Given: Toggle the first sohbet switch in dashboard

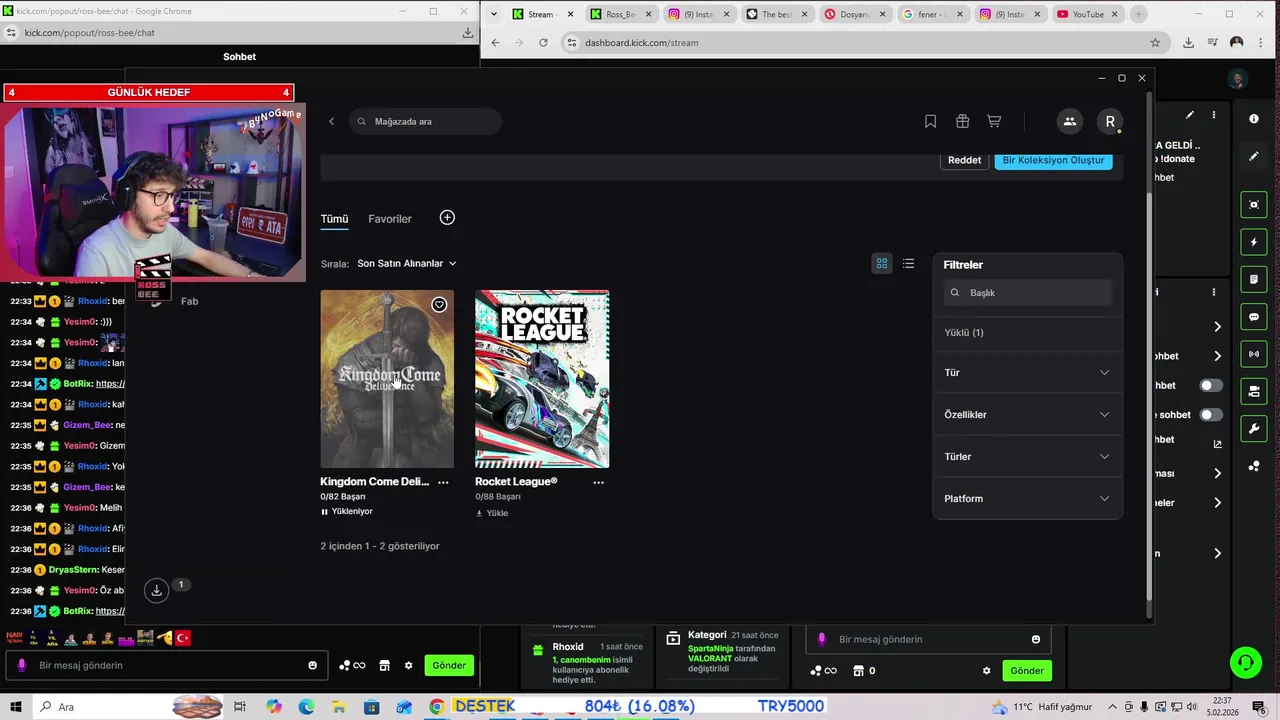Looking at the screenshot, I should pyautogui.click(x=1211, y=385).
